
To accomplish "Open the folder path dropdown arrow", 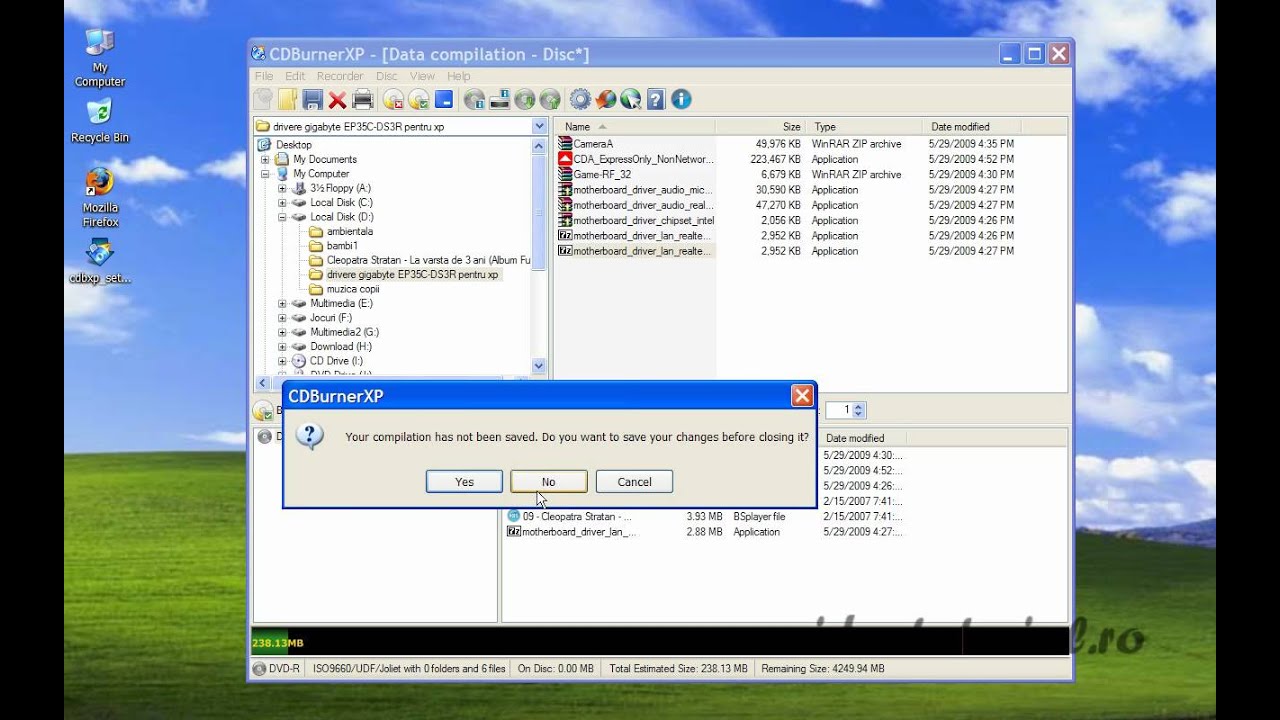I will click(540, 127).
